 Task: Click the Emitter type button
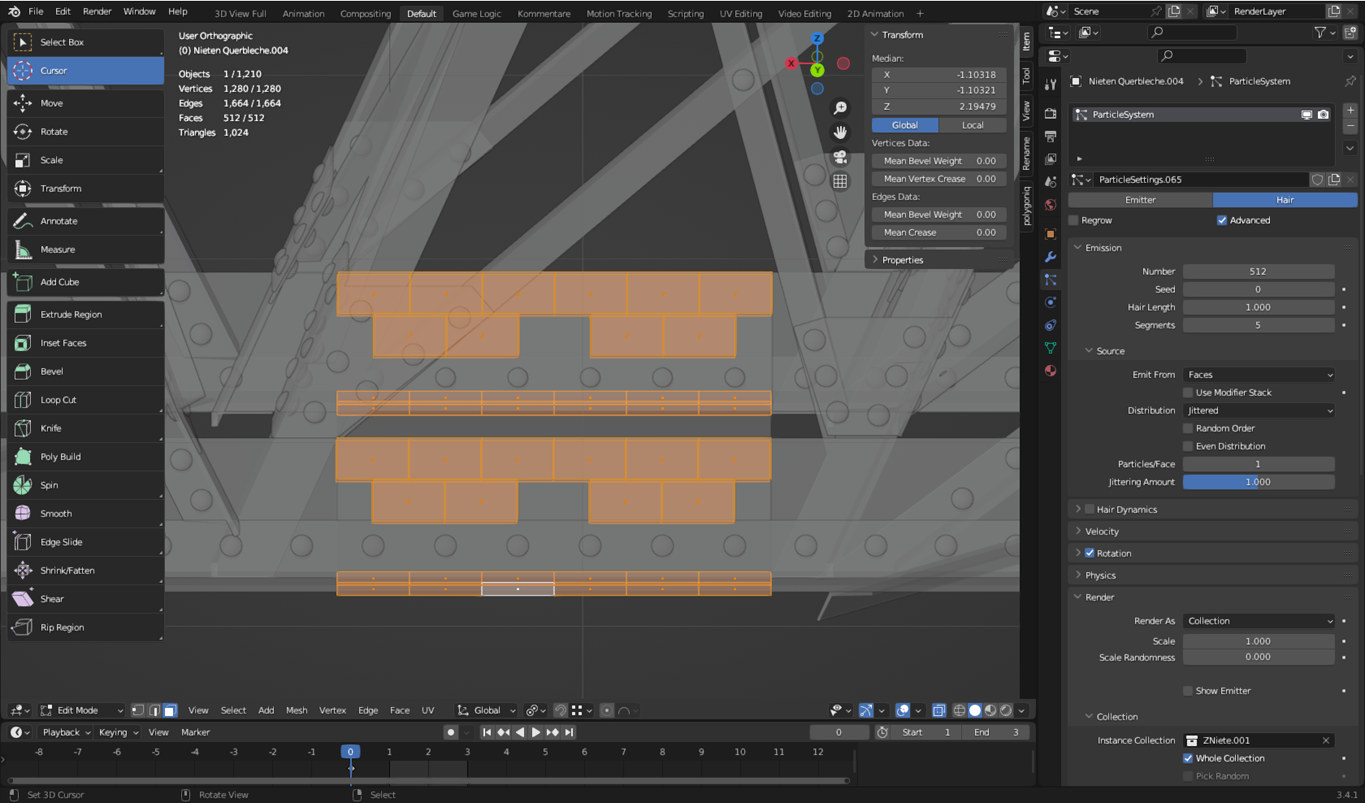tap(1140, 200)
